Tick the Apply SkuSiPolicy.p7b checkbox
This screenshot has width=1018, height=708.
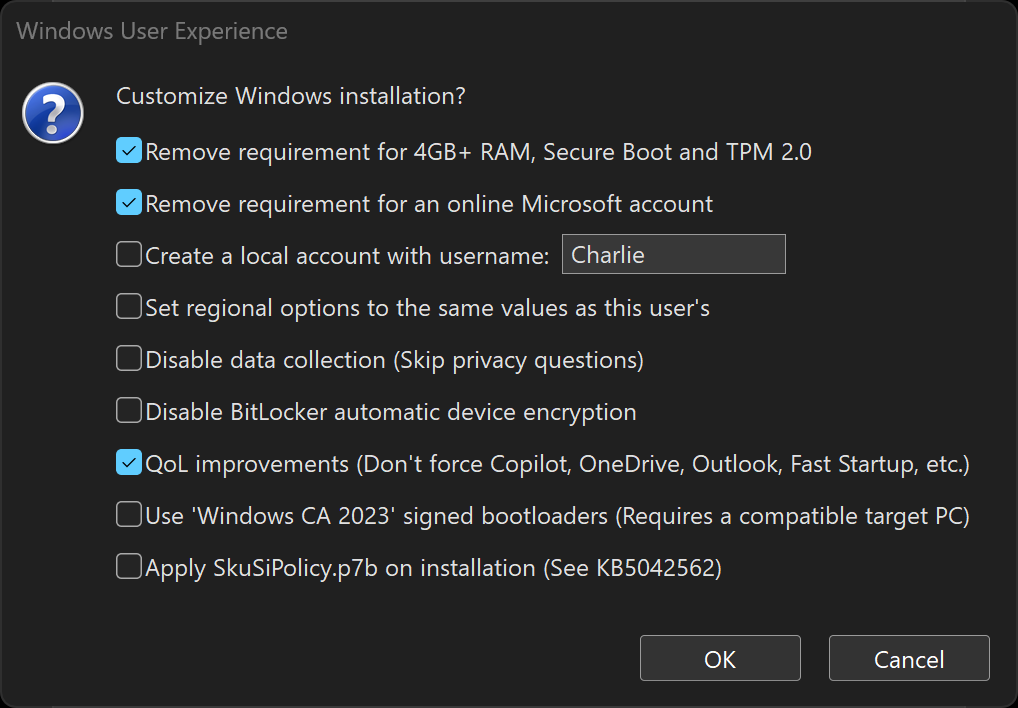129,567
